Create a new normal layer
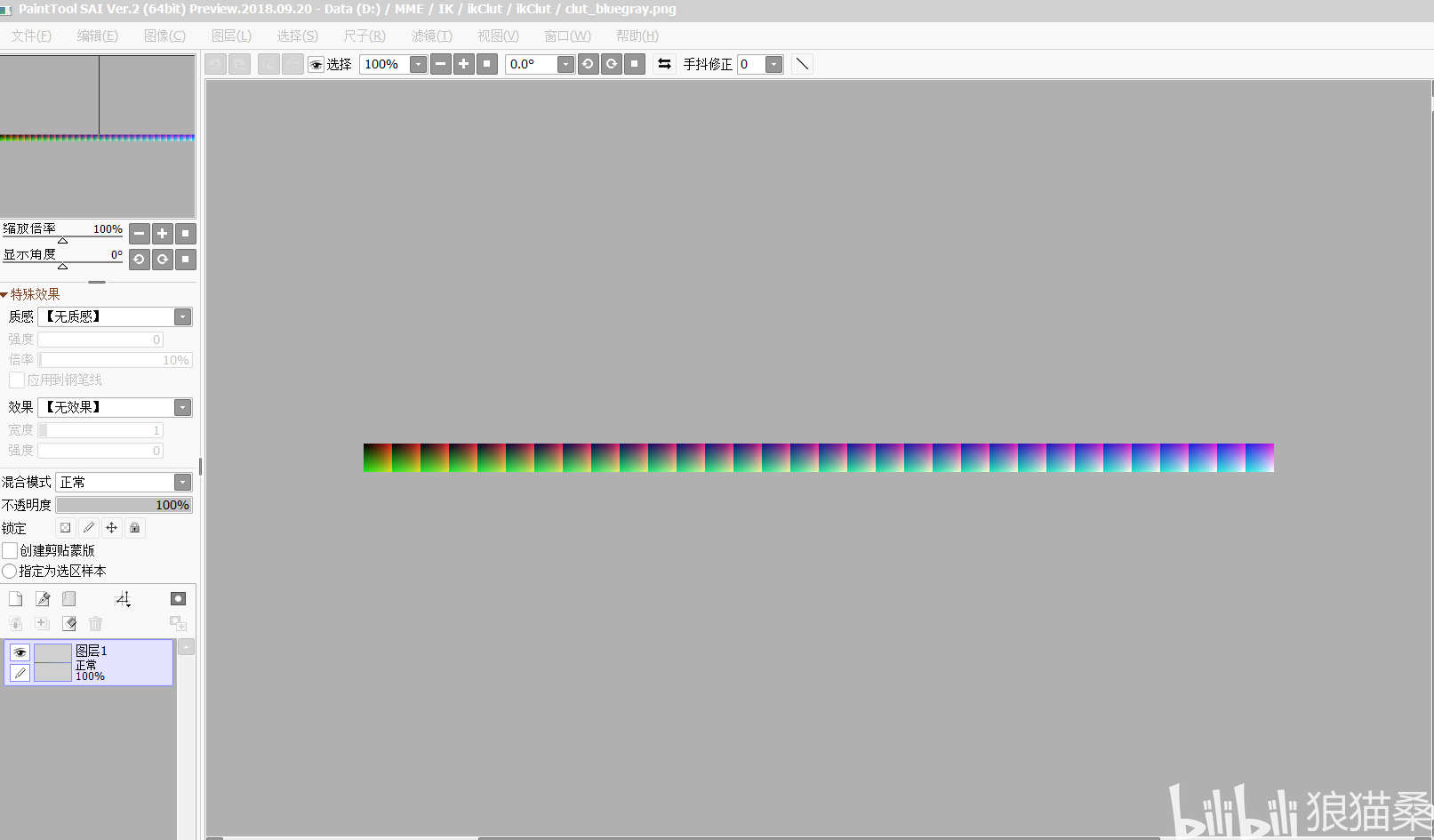Viewport: 1434px width, 840px height. click(x=15, y=599)
